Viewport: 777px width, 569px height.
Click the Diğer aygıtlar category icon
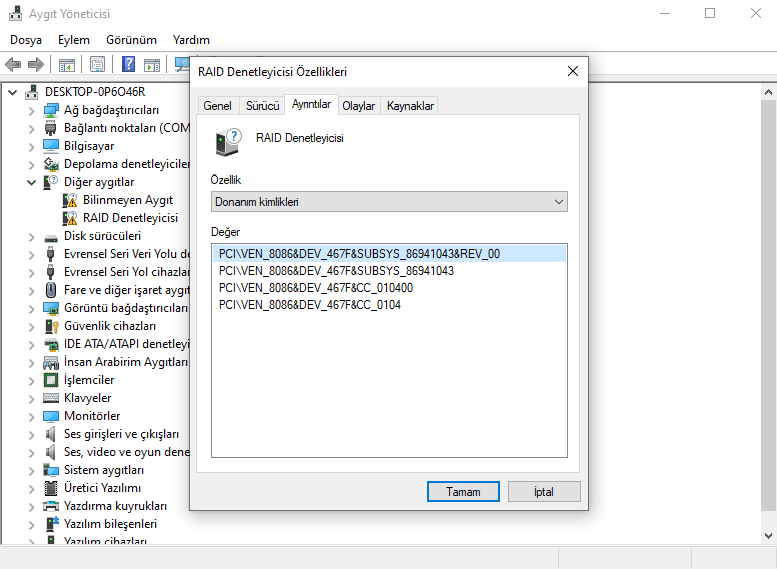point(51,182)
